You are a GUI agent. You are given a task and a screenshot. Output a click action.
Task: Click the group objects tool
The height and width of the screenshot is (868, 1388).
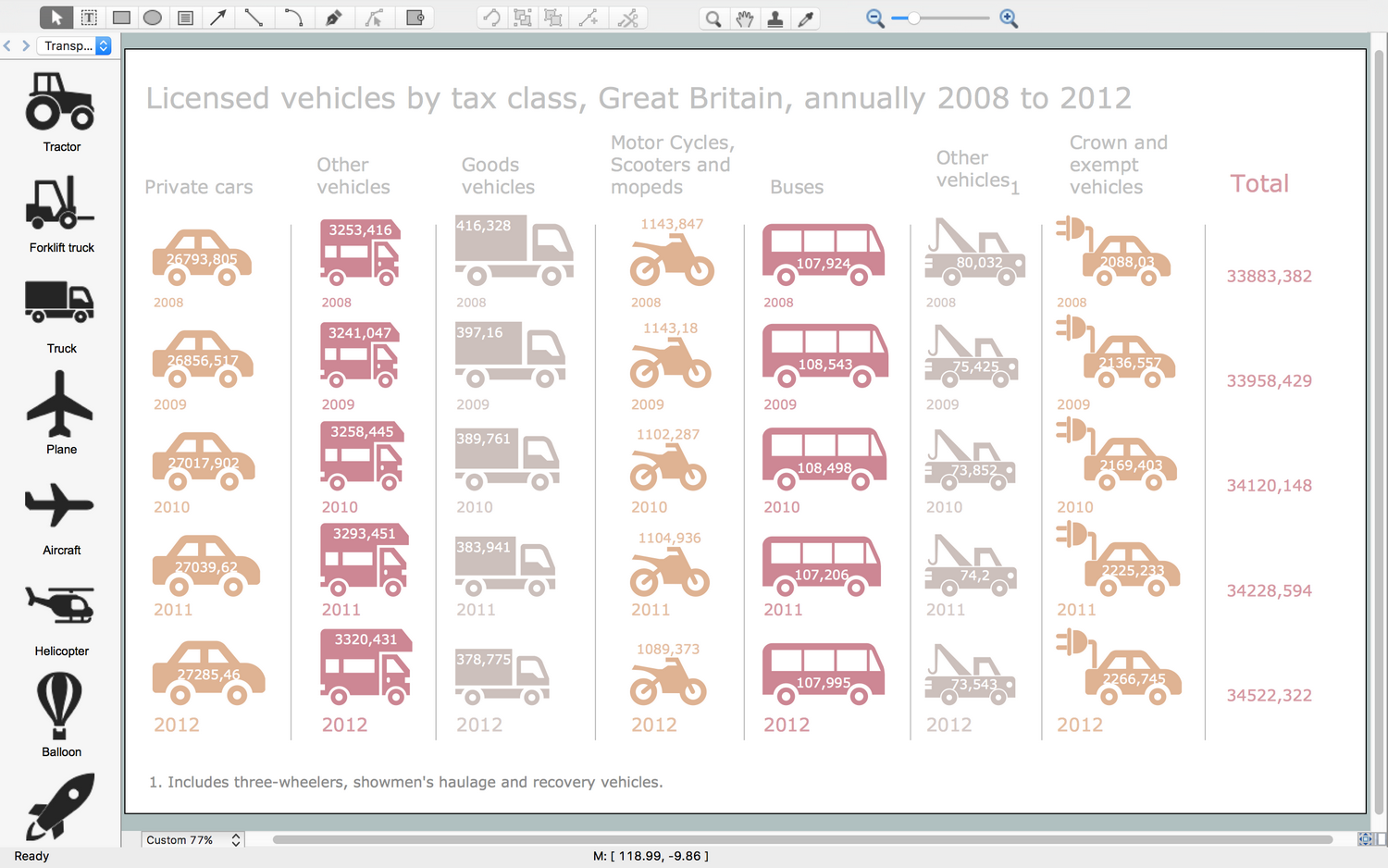[523, 18]
